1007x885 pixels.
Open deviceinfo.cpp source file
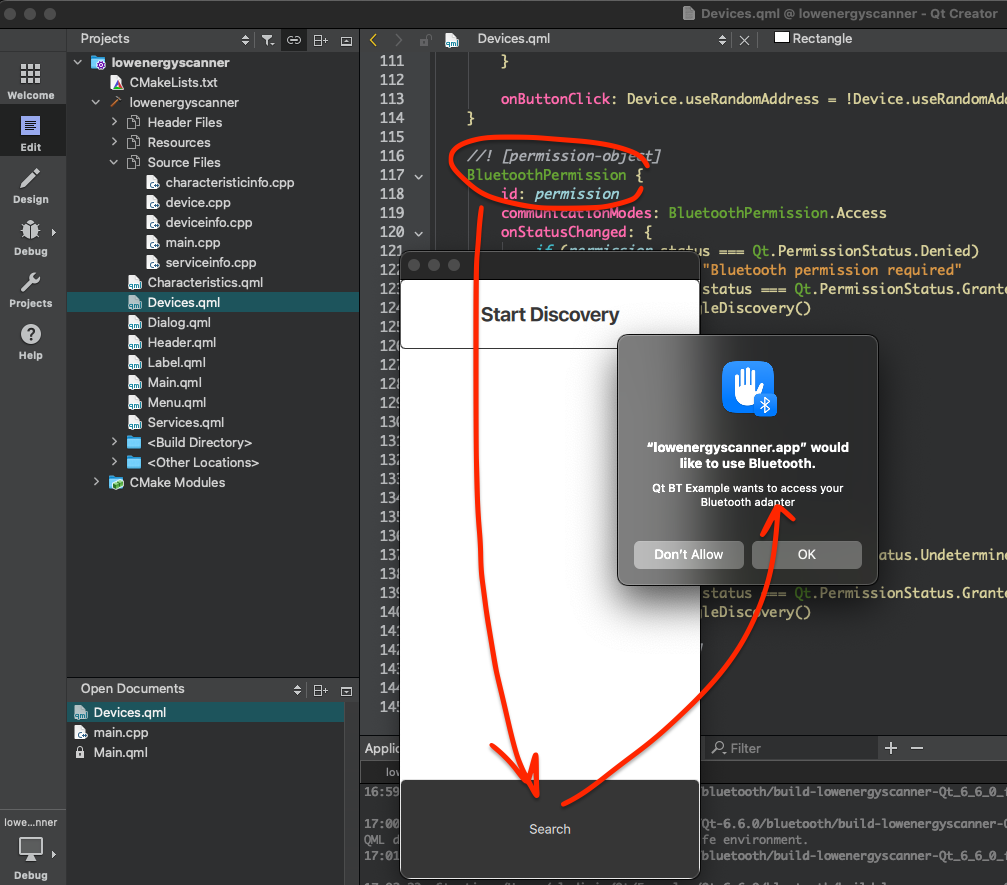(208, 222)
